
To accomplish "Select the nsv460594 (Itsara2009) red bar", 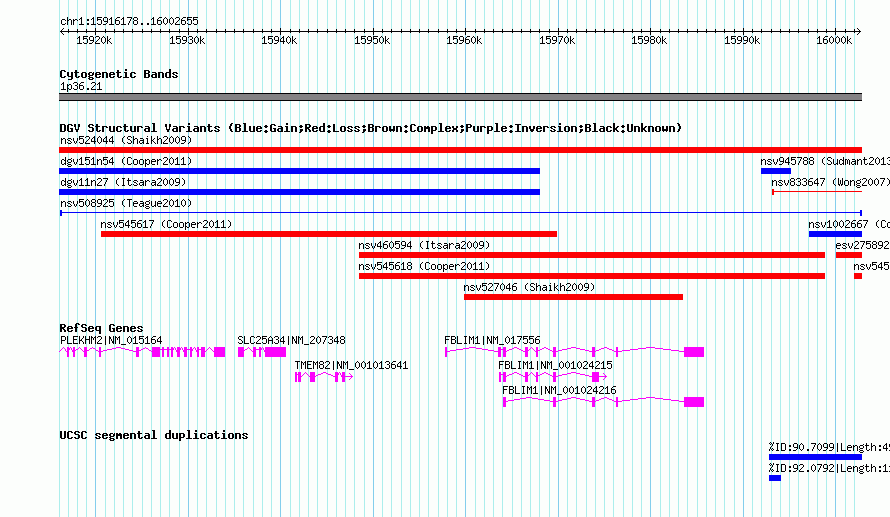I will pyautogui.click(x=591, y=255).
